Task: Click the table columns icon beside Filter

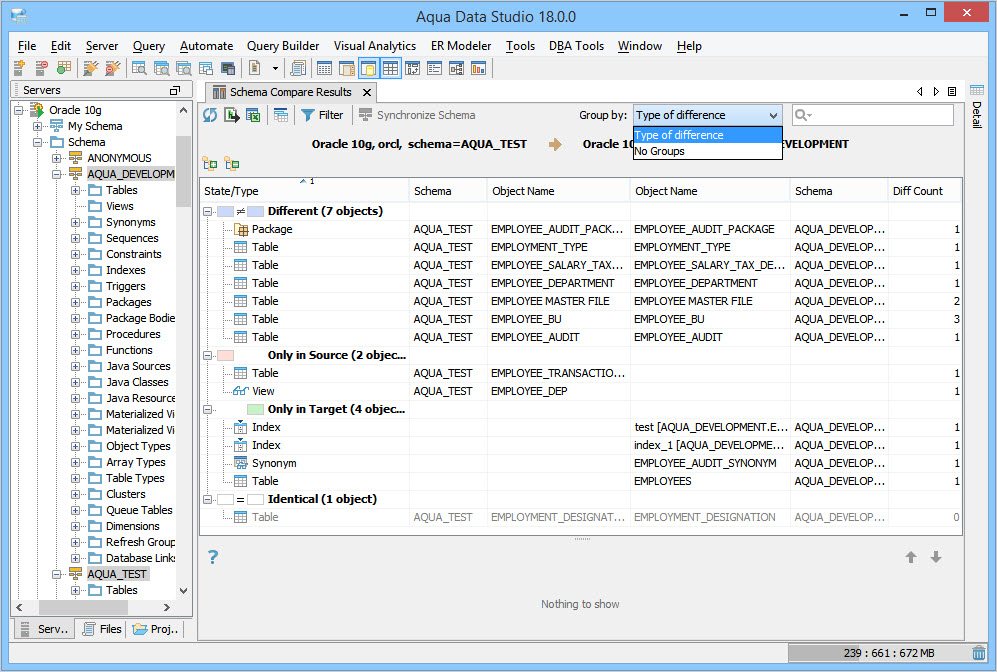Action: click(281, 115)
